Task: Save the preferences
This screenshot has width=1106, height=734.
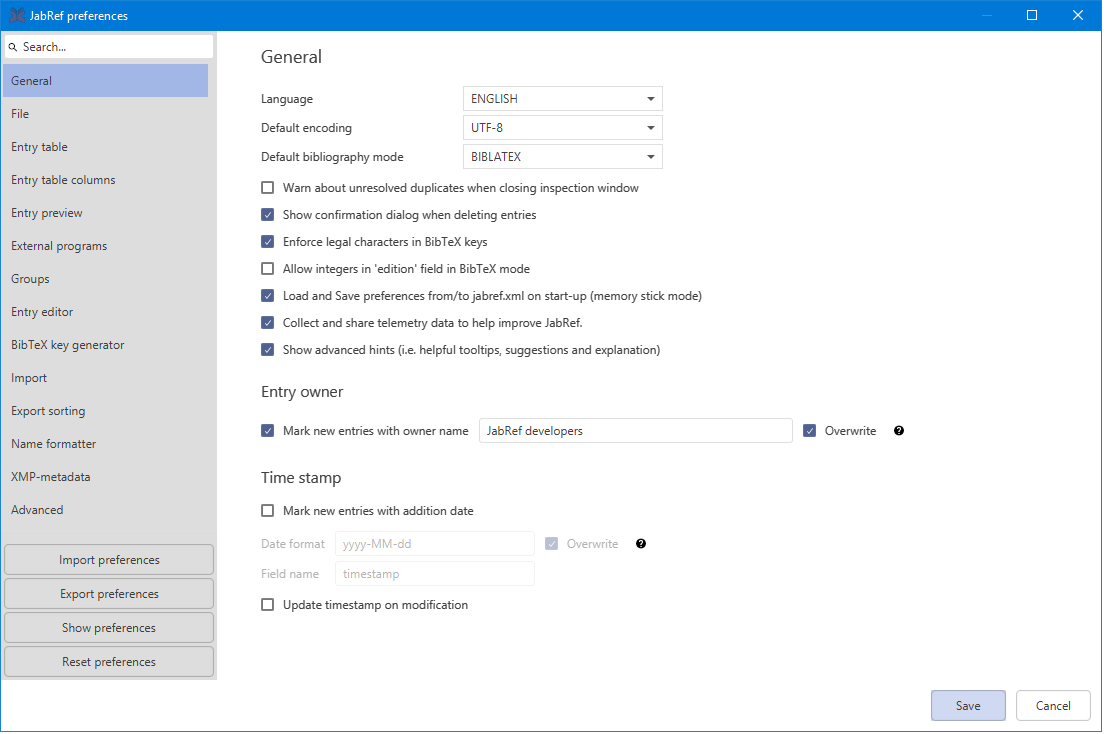Action: pyautogui.click(x=968, y=706)
